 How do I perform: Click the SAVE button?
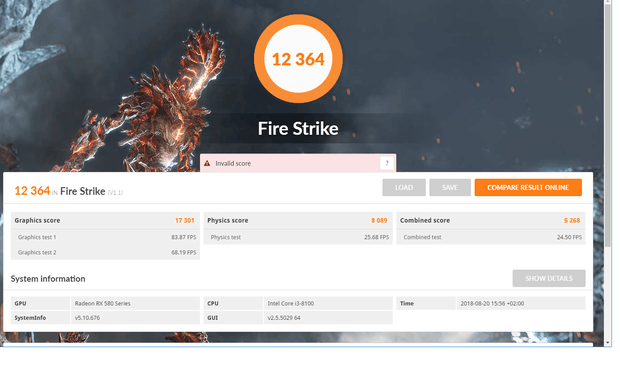pos(450,187)
